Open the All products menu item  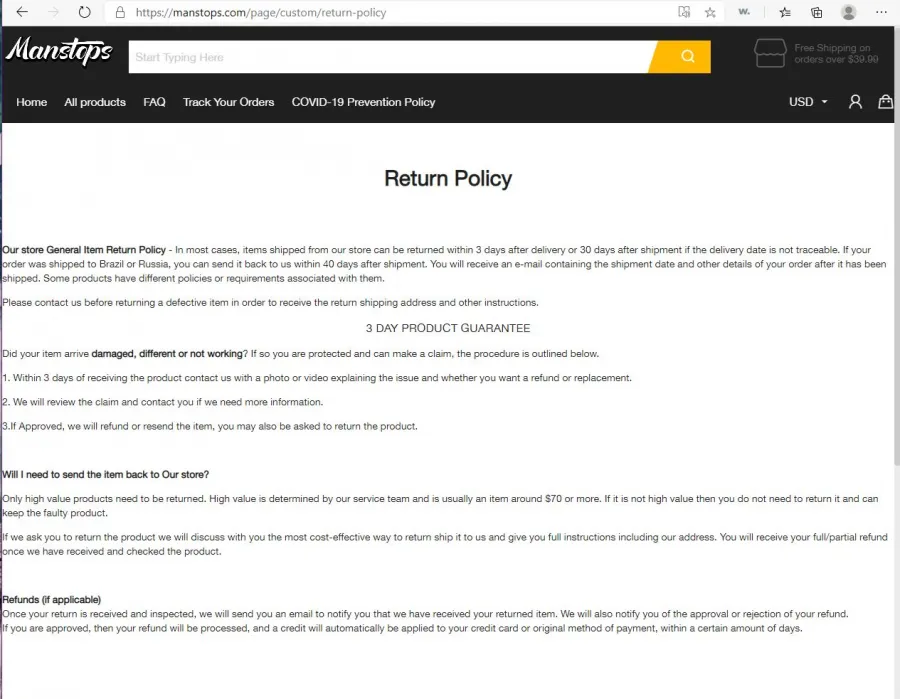(95, 102)
